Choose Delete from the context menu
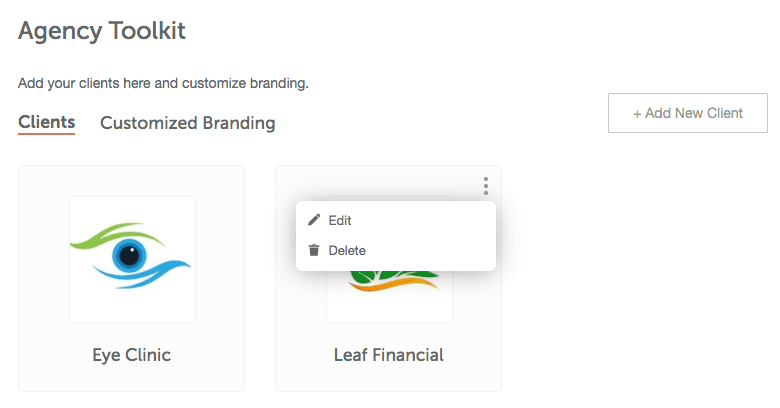The width and height of the screenshot is (780, 408). point(347,250)
